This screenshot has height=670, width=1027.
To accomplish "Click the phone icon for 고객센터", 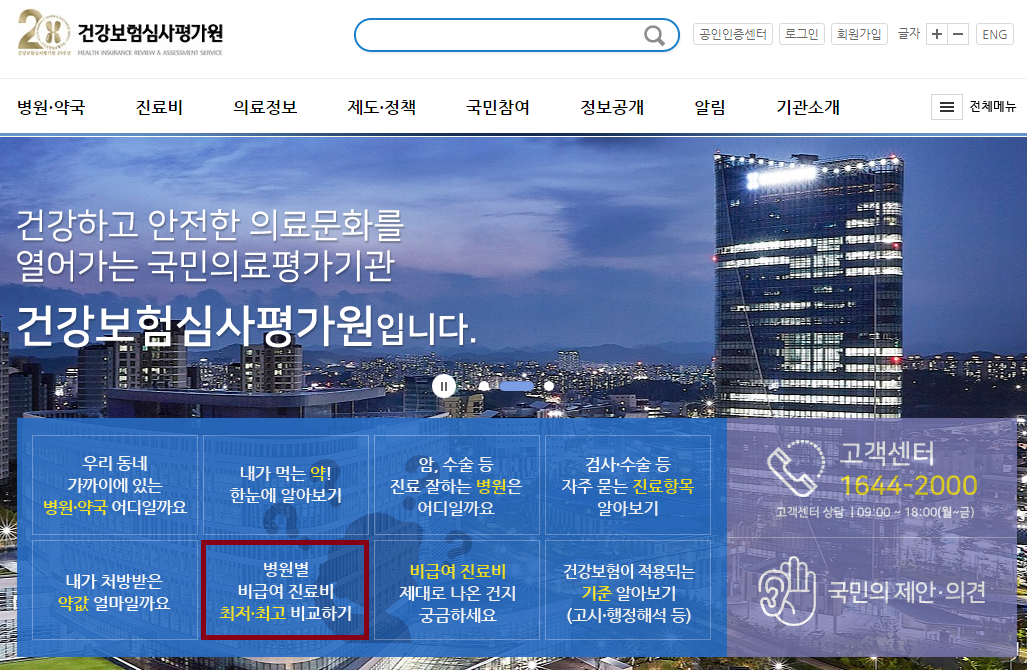I will click(x=795, y=468).
